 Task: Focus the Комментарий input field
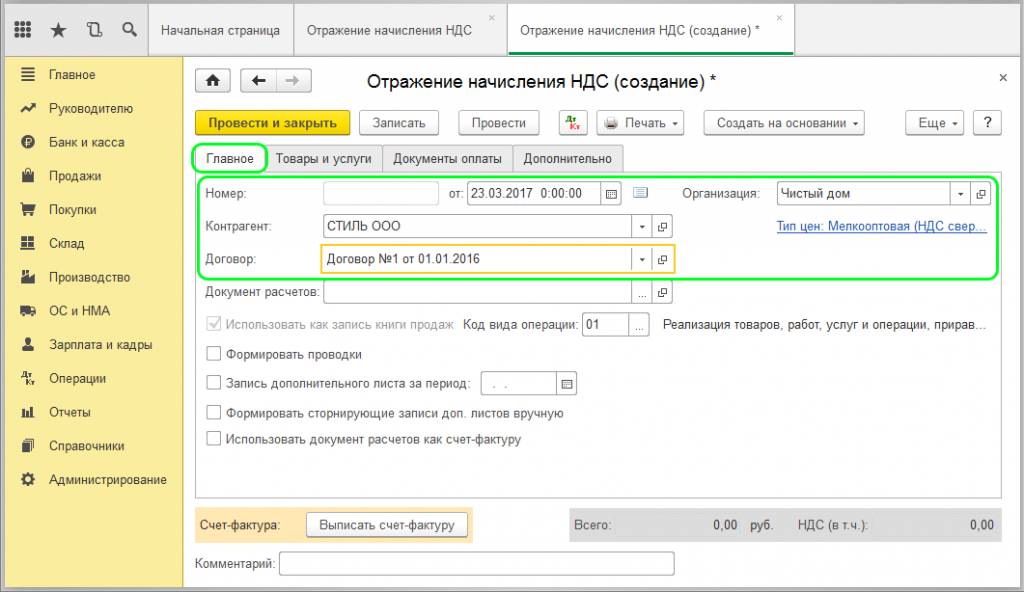477,563
